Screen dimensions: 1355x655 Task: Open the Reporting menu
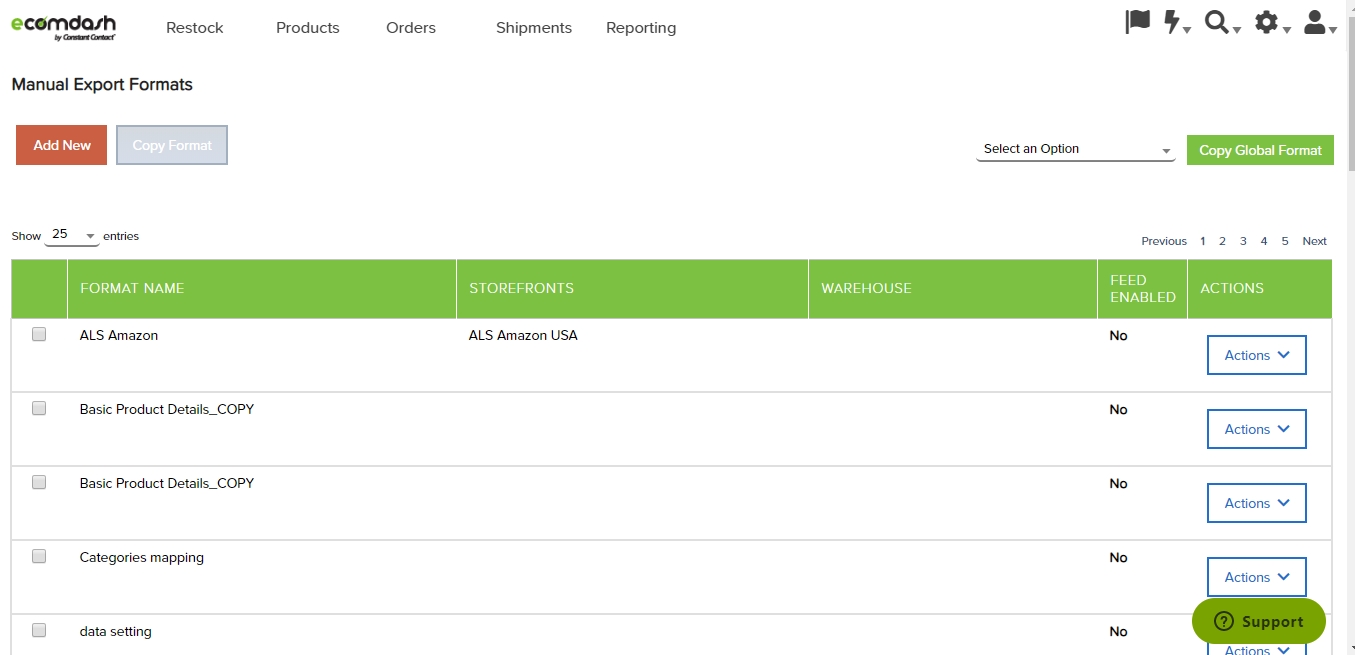[x=641, y=28]
